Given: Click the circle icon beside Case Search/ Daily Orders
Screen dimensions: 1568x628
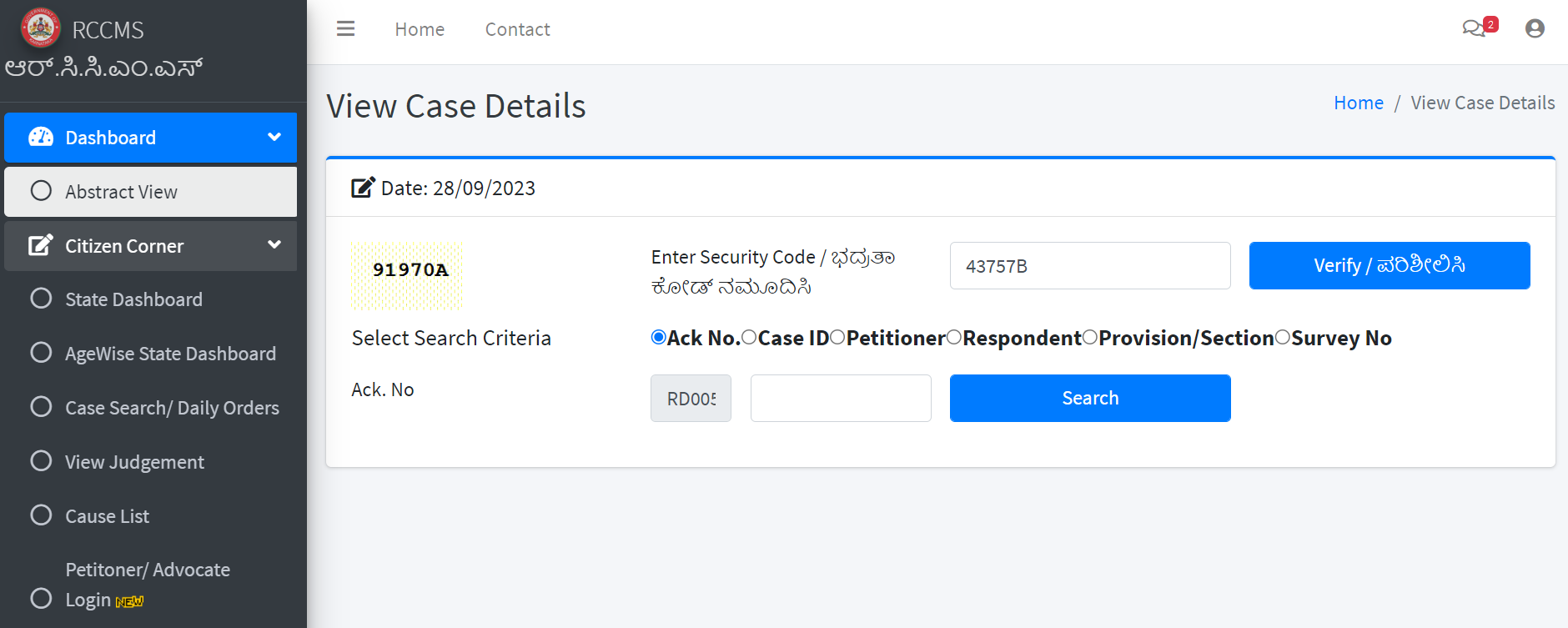Looking at the screenshot, I should [41, 407].
